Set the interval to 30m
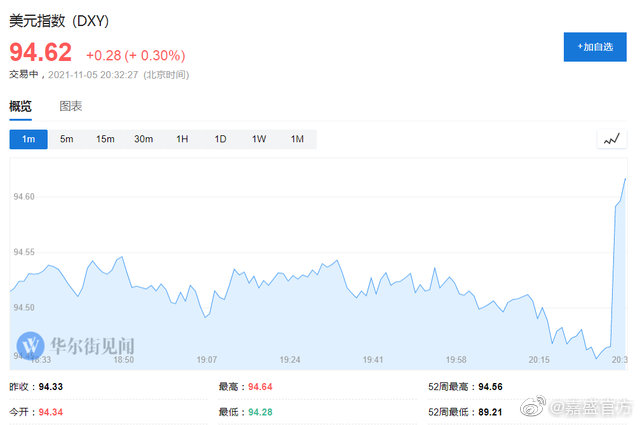 (x=143, y=139)
